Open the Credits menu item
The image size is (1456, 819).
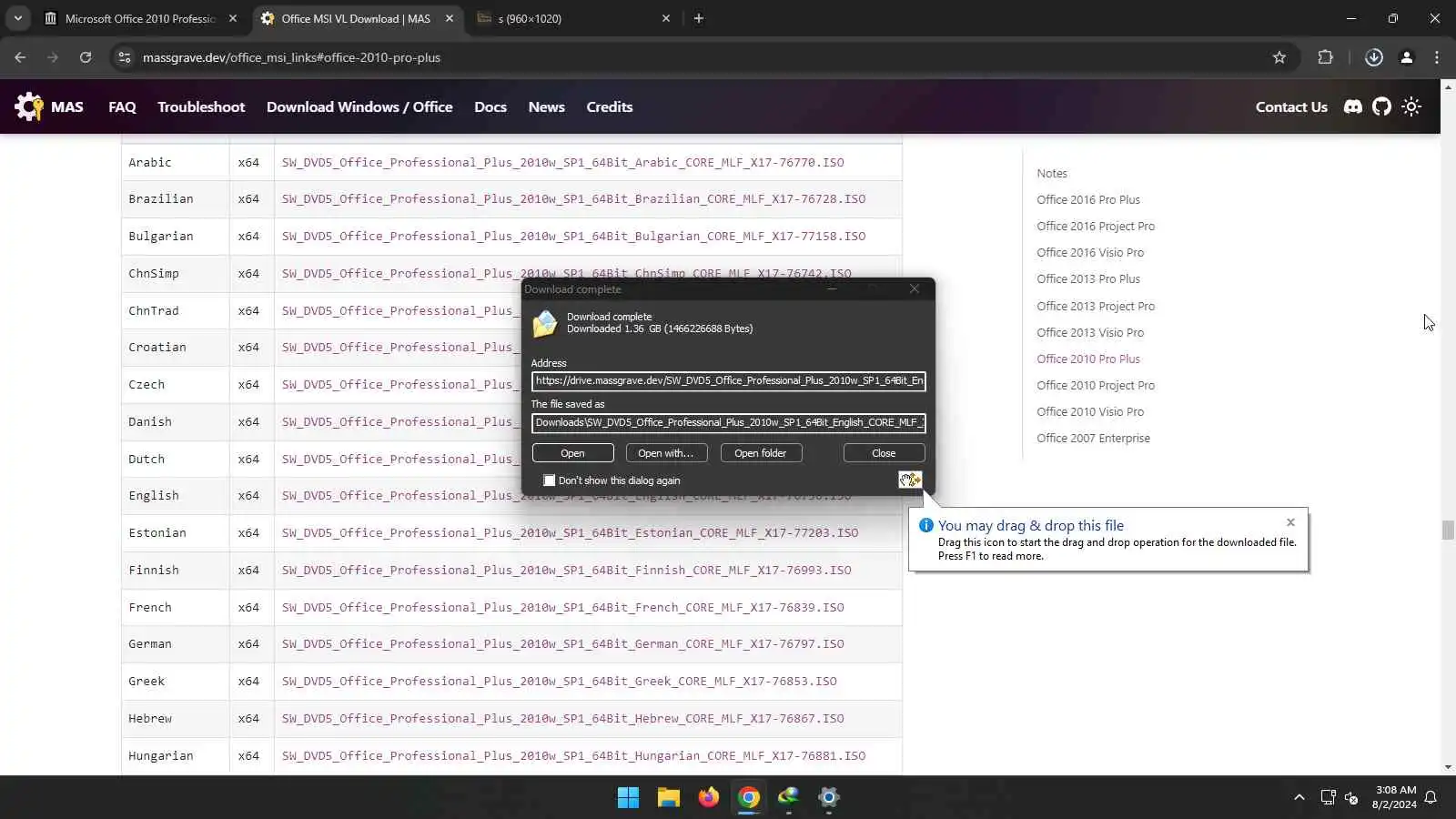610,106
